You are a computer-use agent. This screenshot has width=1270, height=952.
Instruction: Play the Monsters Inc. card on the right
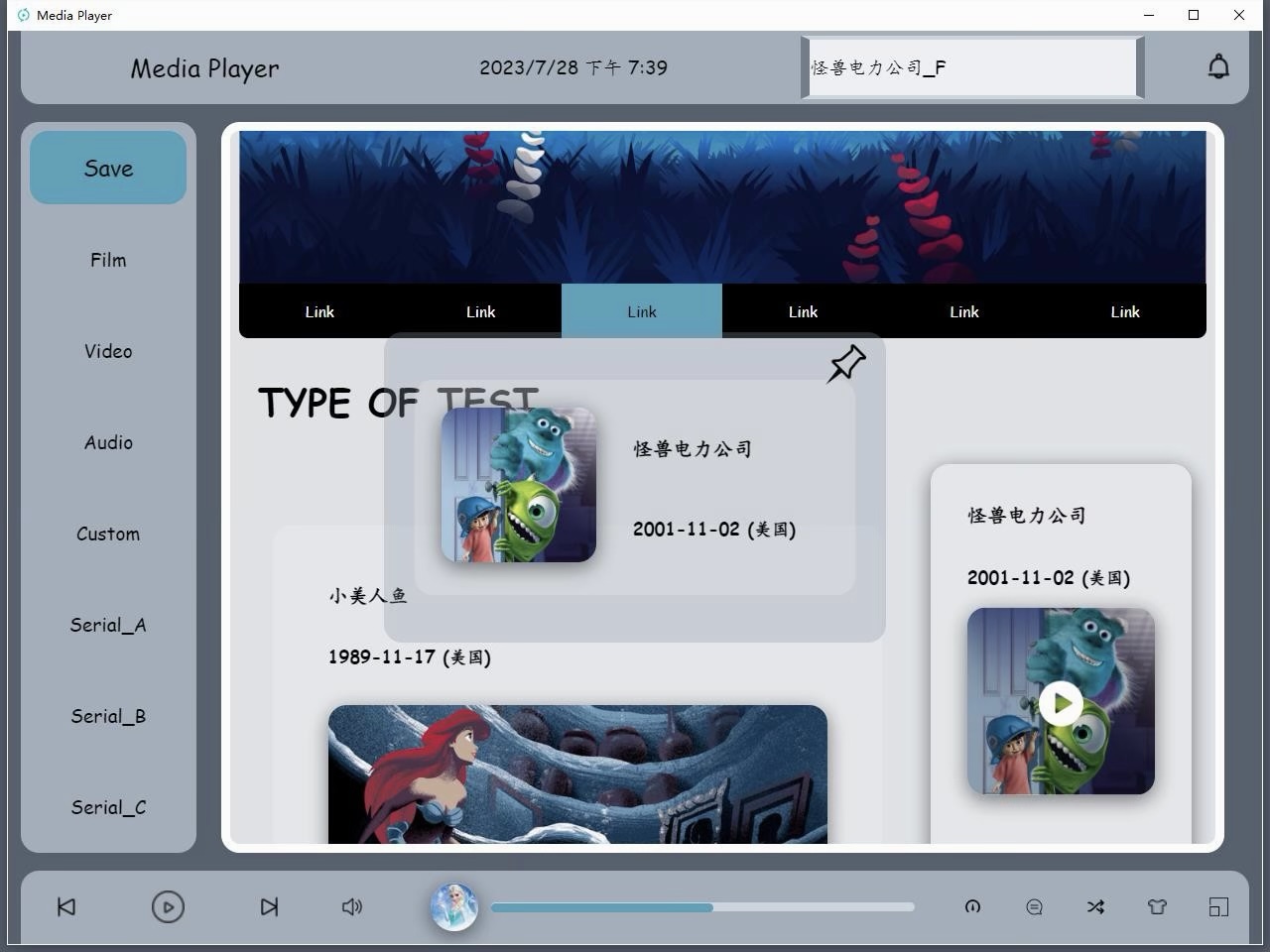click(1061, 703)
